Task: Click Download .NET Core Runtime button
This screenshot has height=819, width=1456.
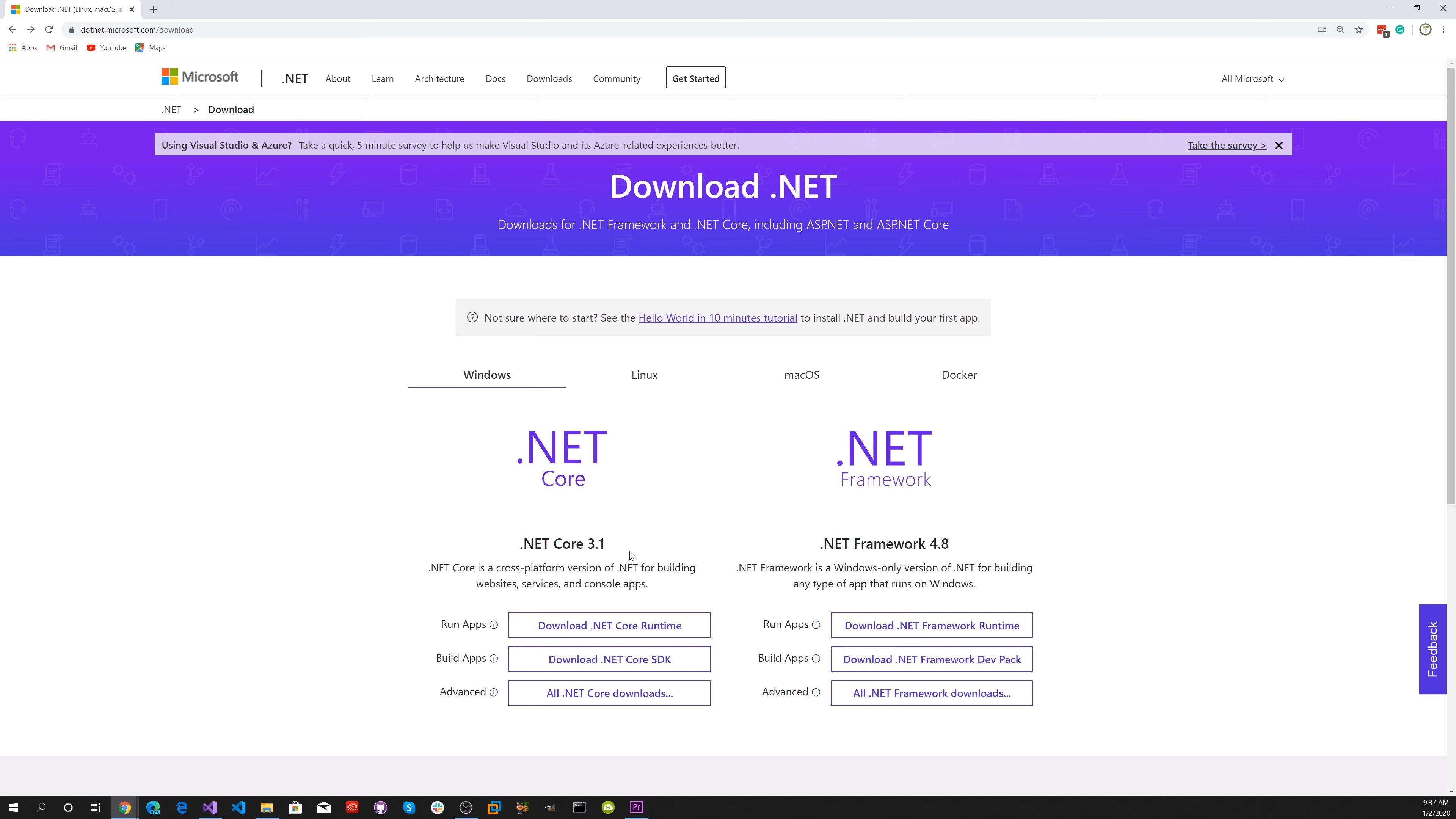Action: [x=609, y=625]
